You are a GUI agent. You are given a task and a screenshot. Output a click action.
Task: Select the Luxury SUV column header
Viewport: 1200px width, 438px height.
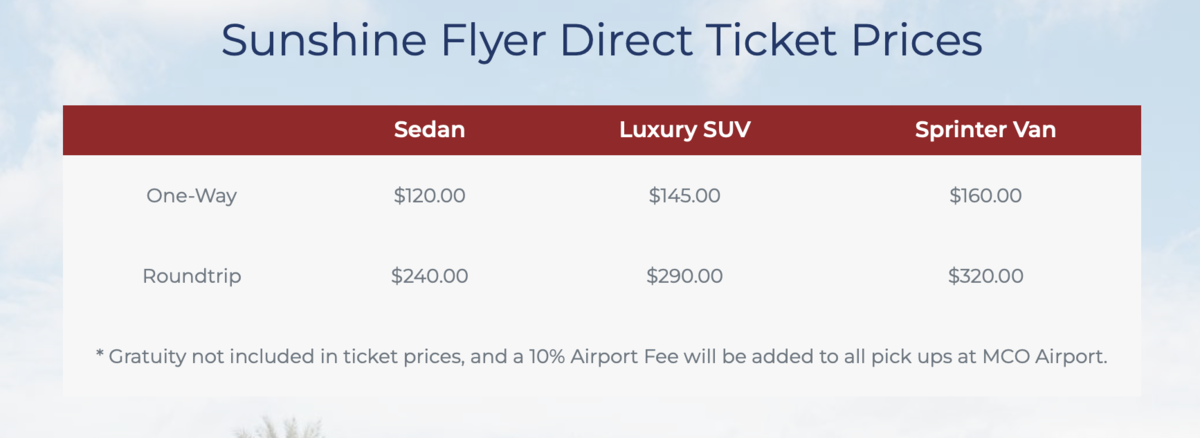coord(684,130)
